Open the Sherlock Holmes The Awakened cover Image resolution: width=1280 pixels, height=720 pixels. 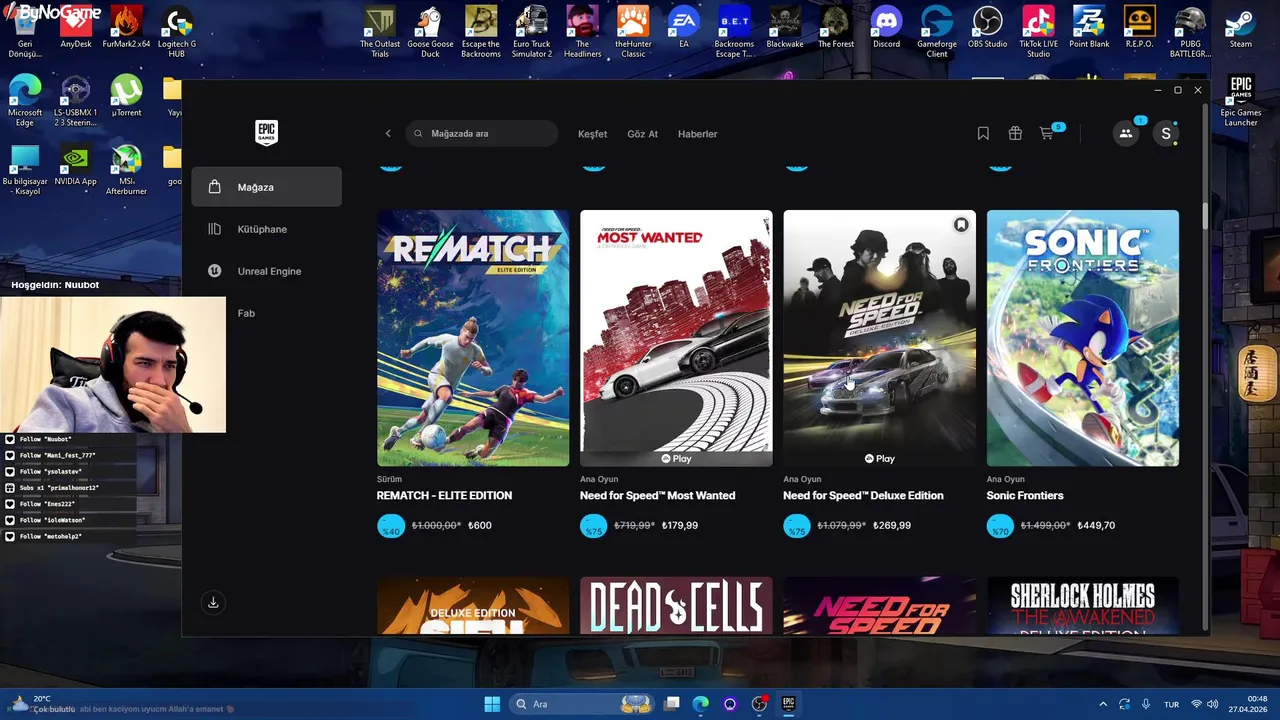pos(1083,606)
